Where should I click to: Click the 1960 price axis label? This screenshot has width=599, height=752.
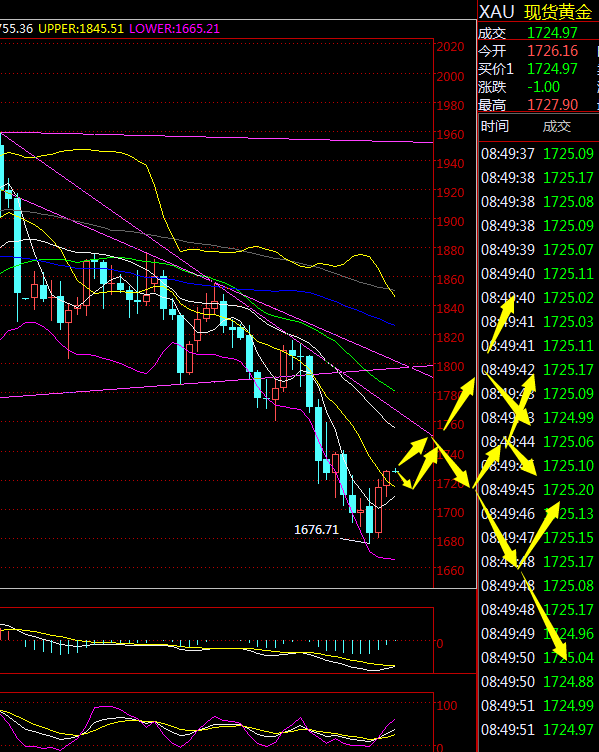coord(450,134)
